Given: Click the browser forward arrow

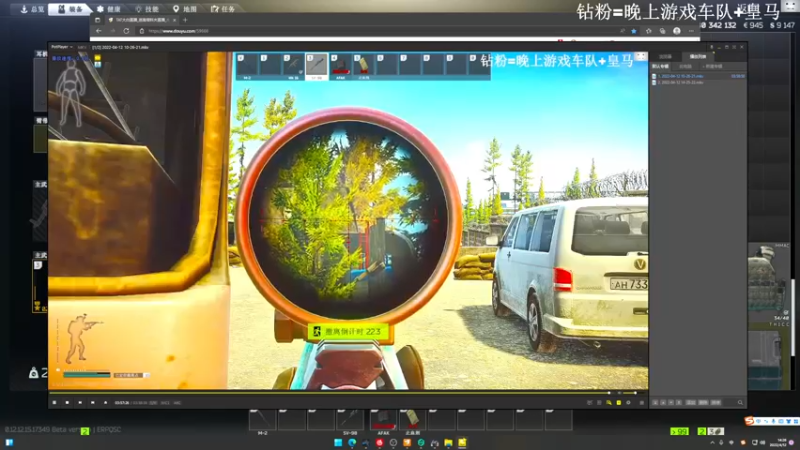Looking at the screenshot, I should coord(112,31).
